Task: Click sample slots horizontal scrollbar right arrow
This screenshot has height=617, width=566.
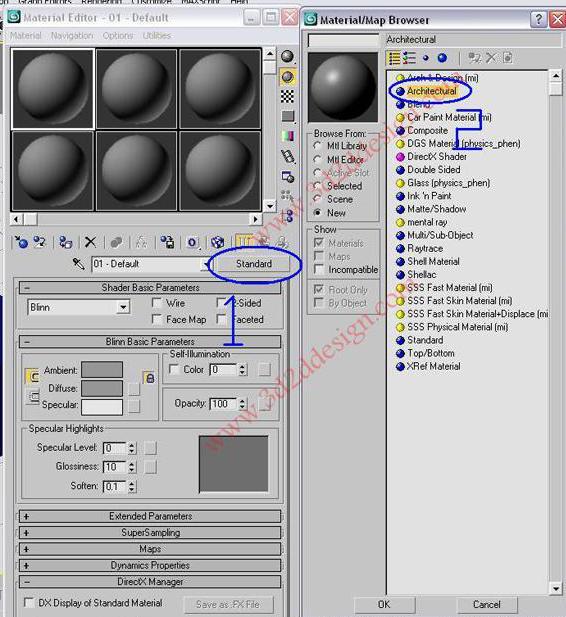Action: 255,219
